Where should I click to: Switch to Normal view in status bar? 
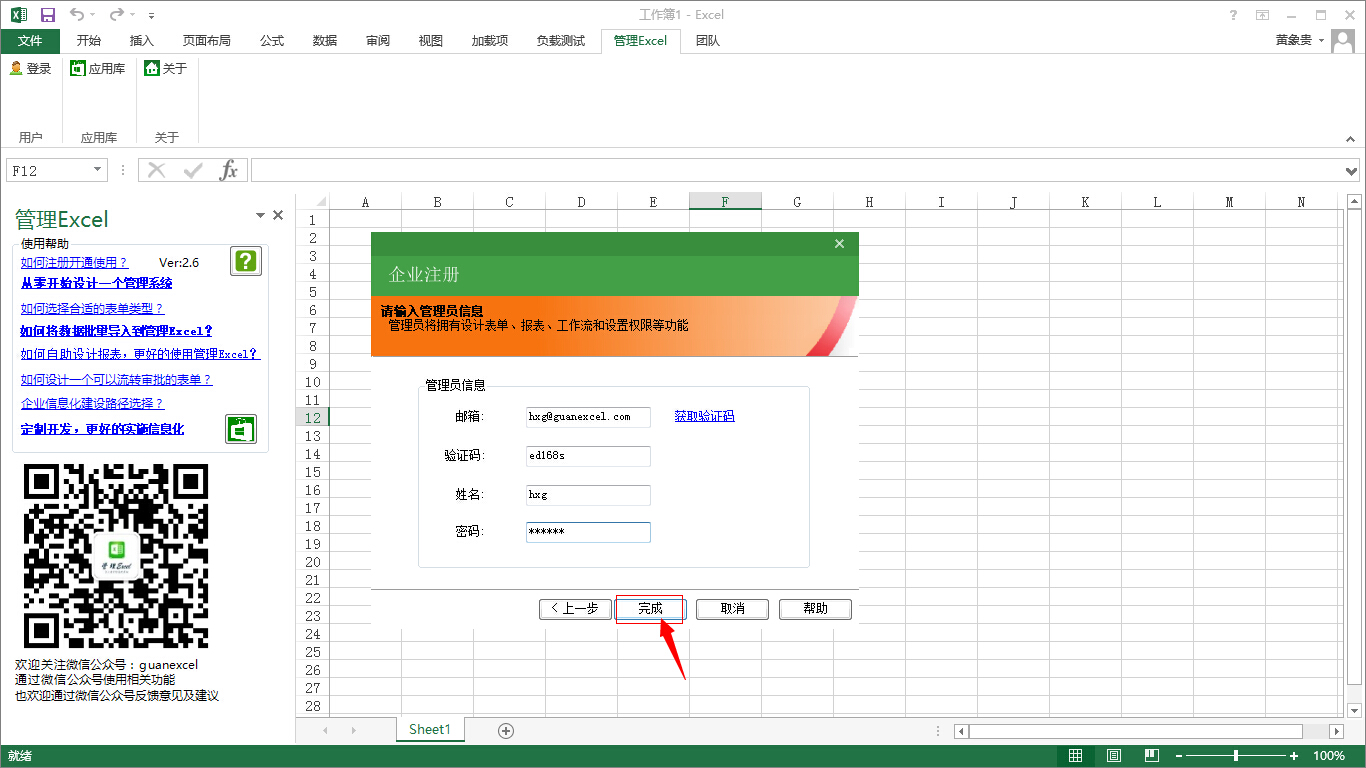(x=1076, y=756)
